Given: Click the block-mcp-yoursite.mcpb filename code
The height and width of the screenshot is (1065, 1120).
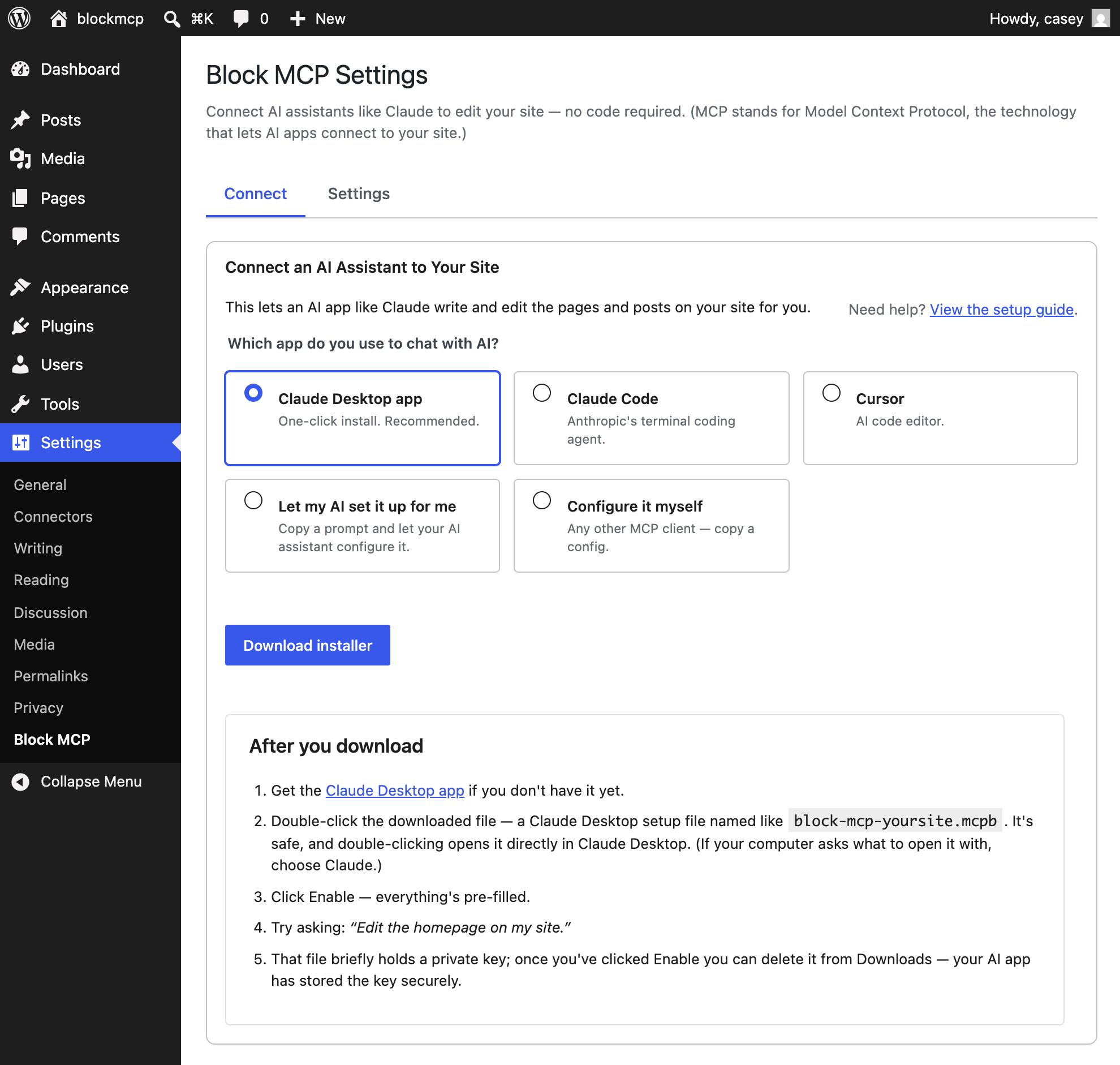Looking at the screenshot, I should [895, 821].
